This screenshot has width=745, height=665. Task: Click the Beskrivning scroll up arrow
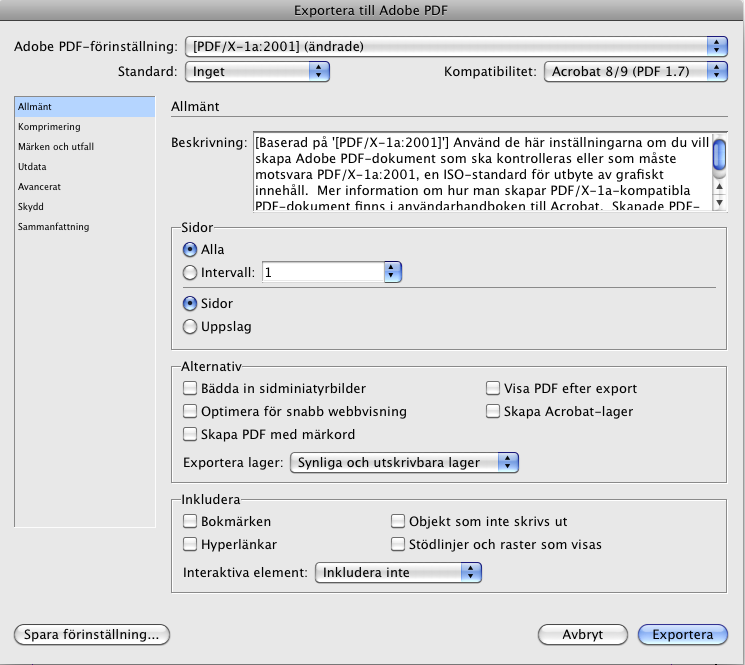[720, 186]
